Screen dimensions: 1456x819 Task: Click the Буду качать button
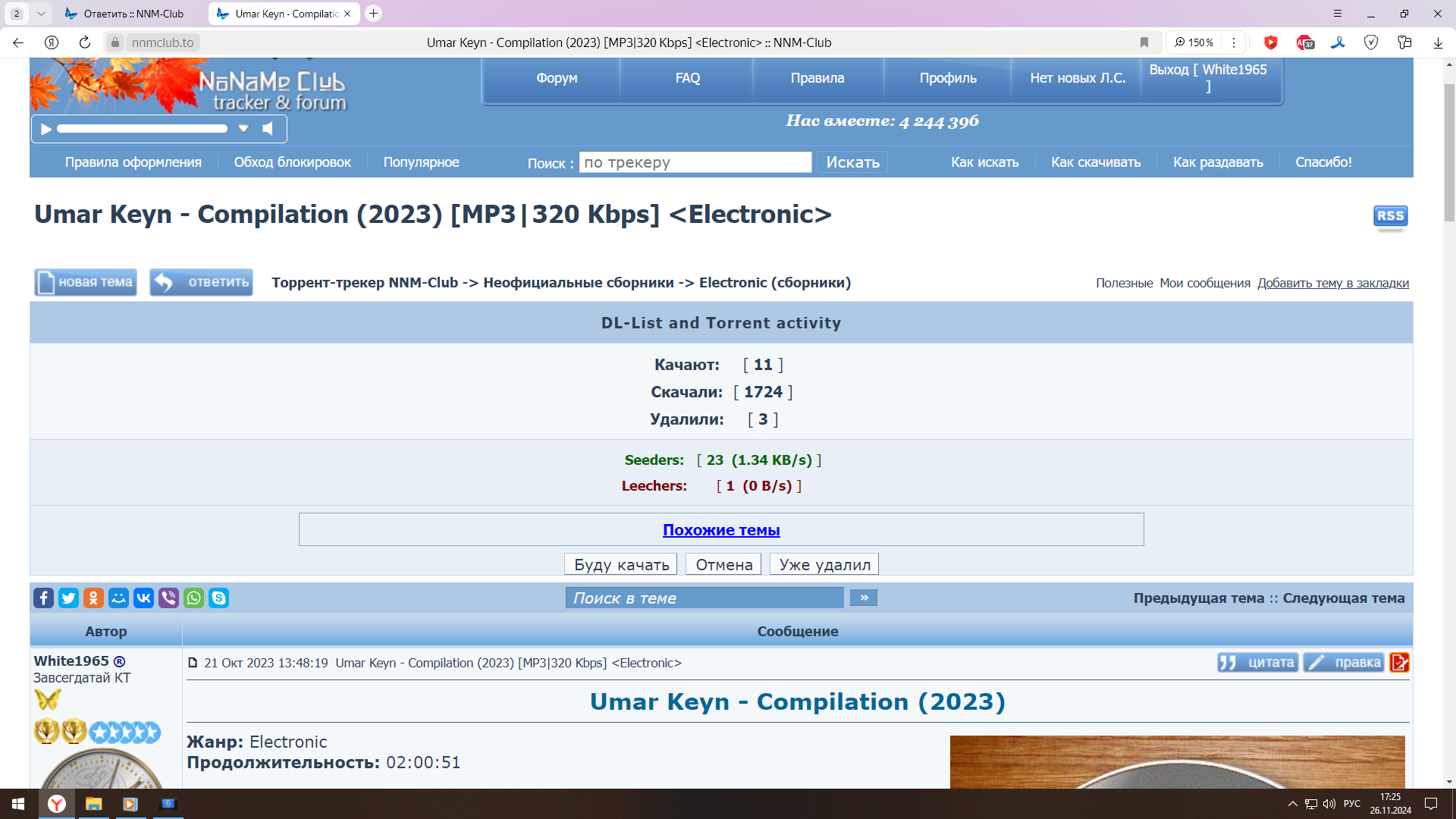coord(621,565)
